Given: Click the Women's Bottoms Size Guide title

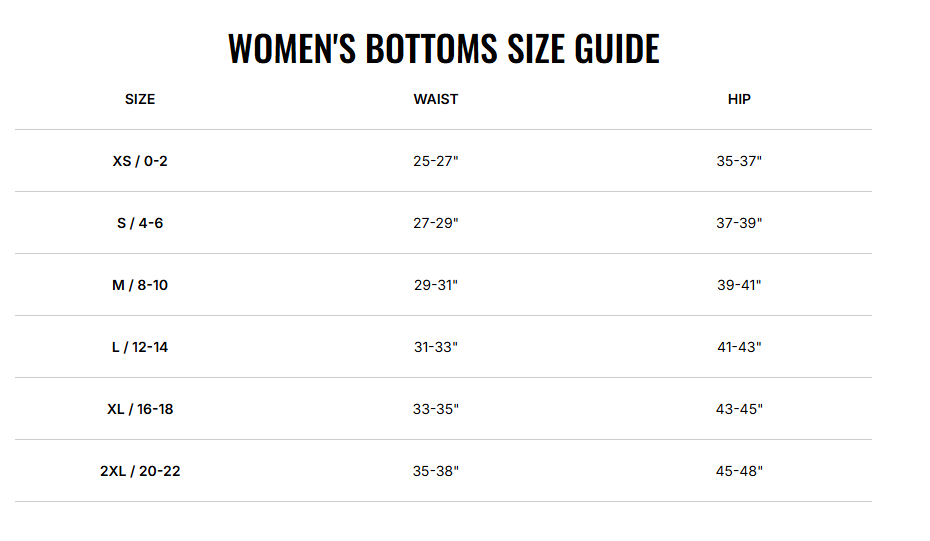Looking at the screenshot, I should pos(444,49).
